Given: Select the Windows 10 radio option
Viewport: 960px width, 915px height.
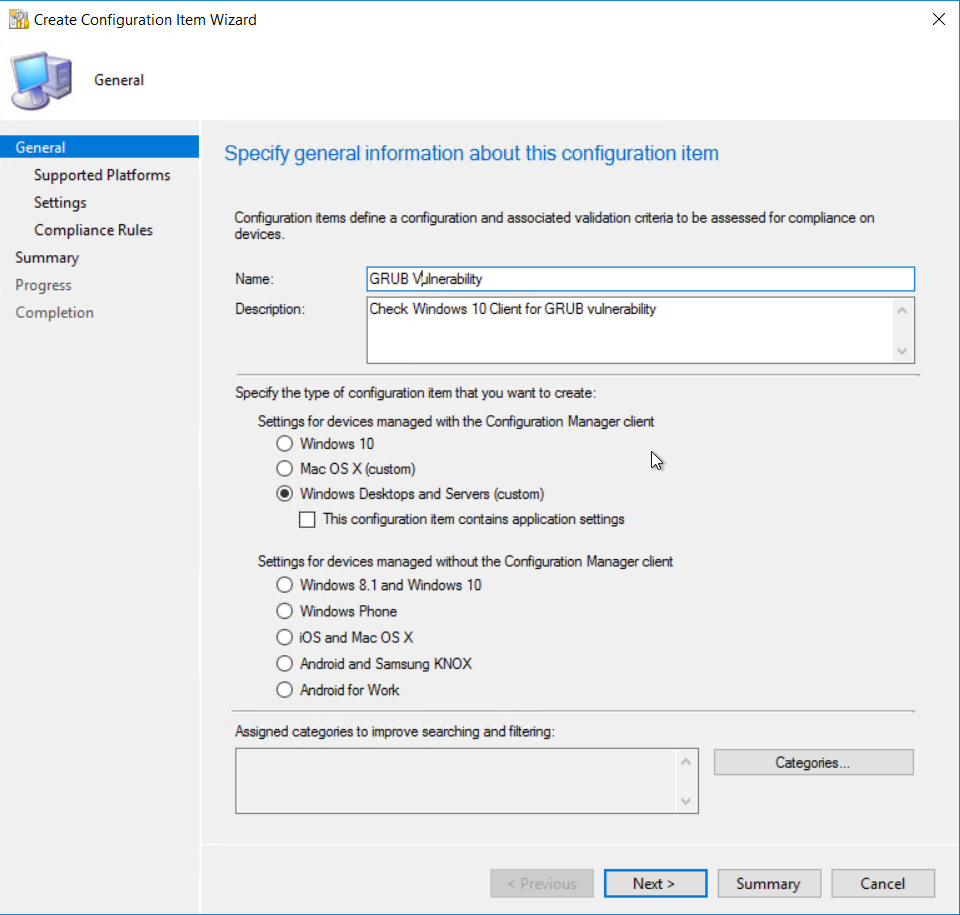Looking at the screenshot, I should tap(285, 443).
